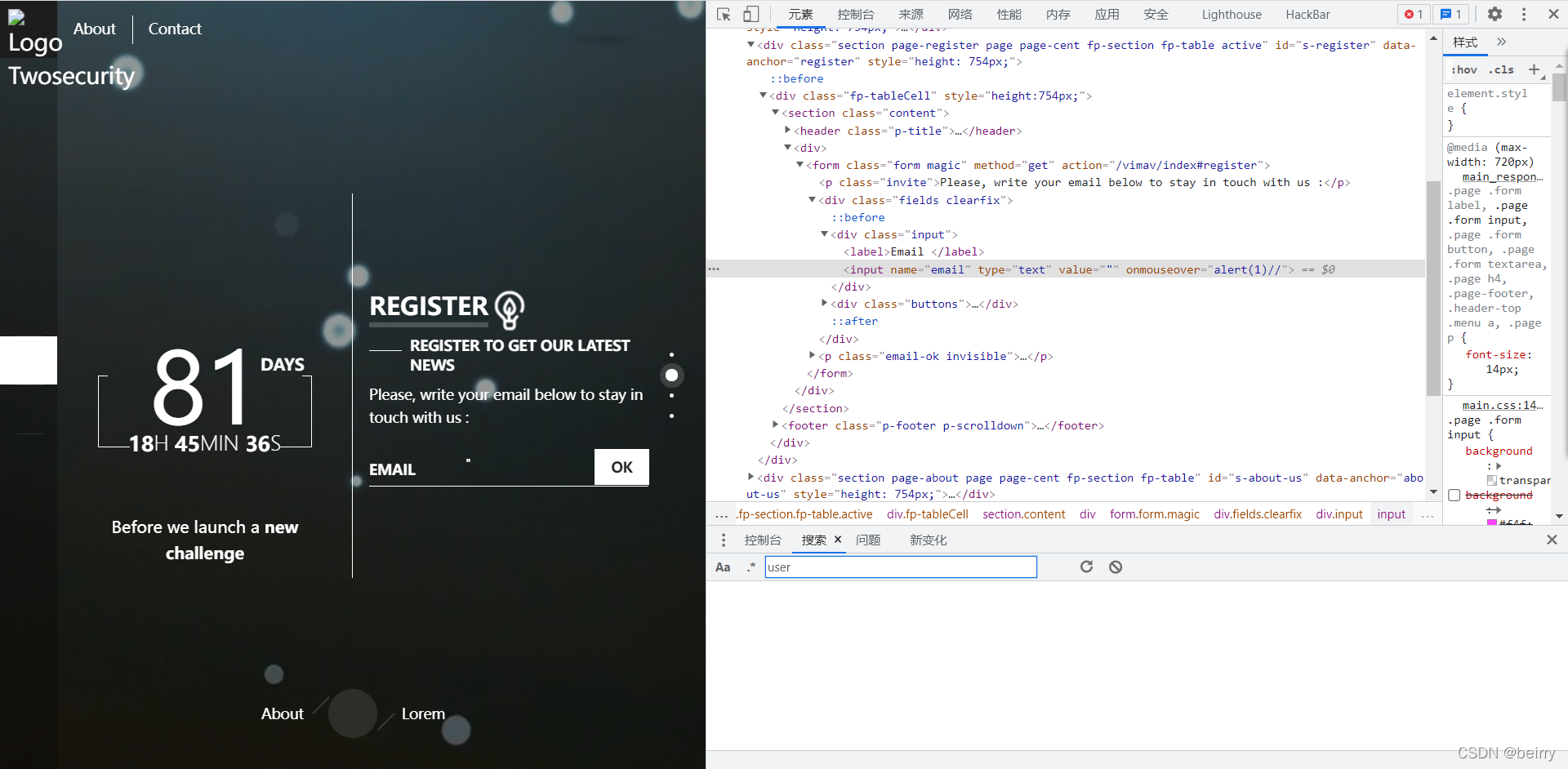Expand the background shorthand property arrow

[1499, 466]
